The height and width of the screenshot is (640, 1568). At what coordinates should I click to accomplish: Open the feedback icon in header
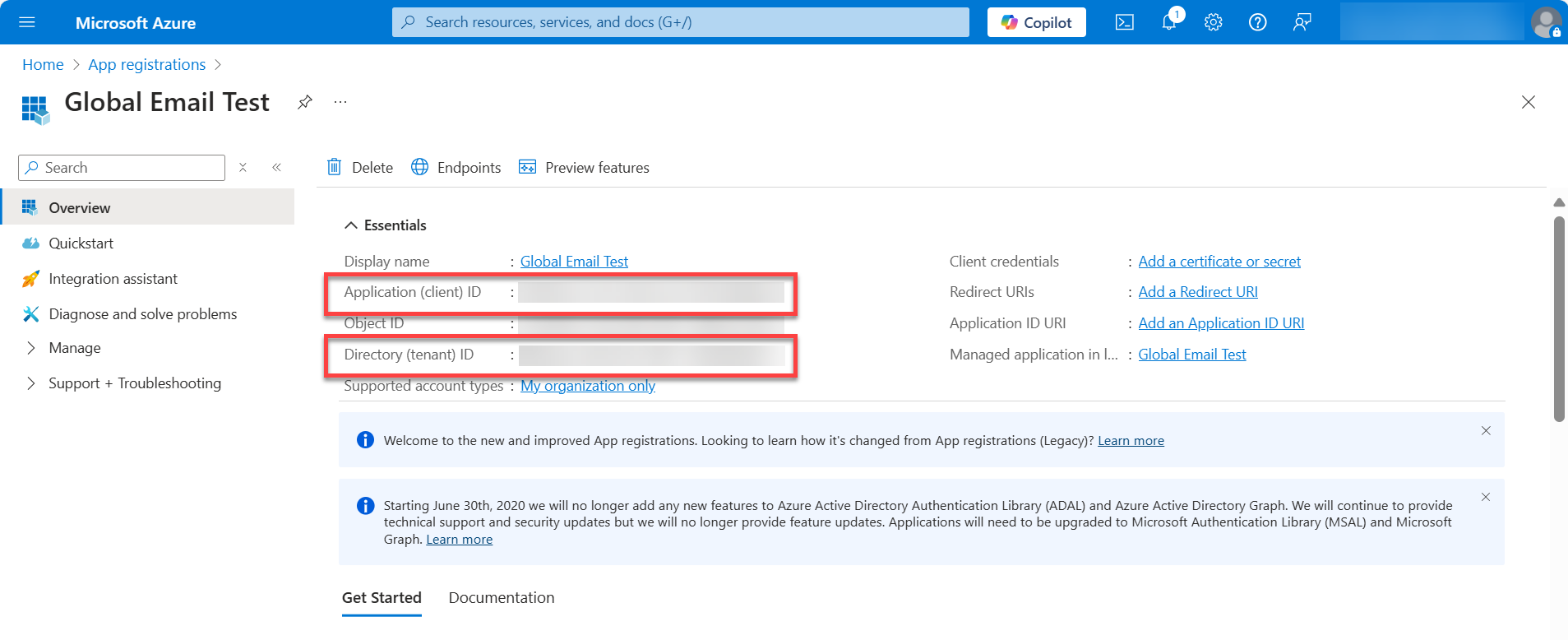click(1302, 22)
